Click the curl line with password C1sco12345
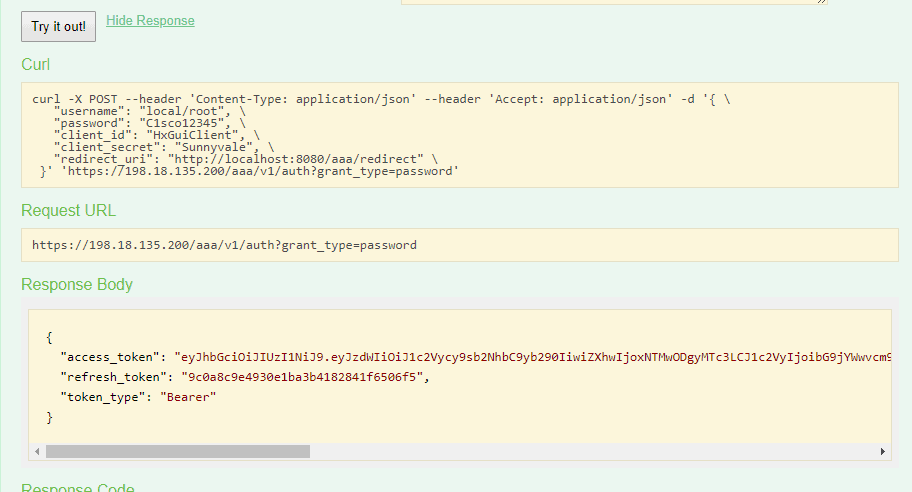Image resolution: width=912 pixels, height=492 pixels. point(149,123)
